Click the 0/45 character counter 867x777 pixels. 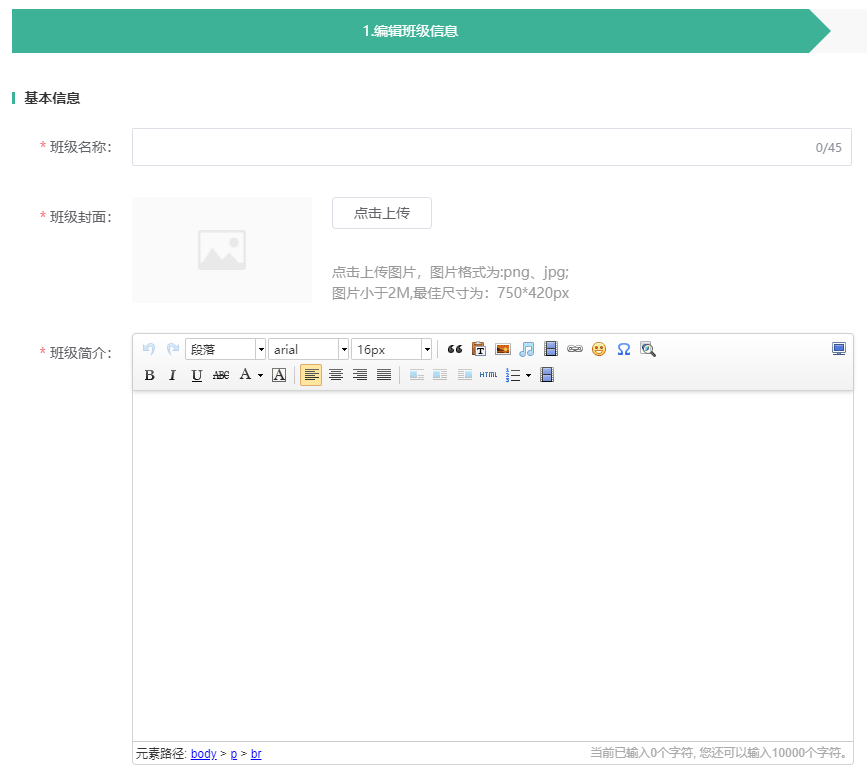pyautogui.click(x=828, y=148)
